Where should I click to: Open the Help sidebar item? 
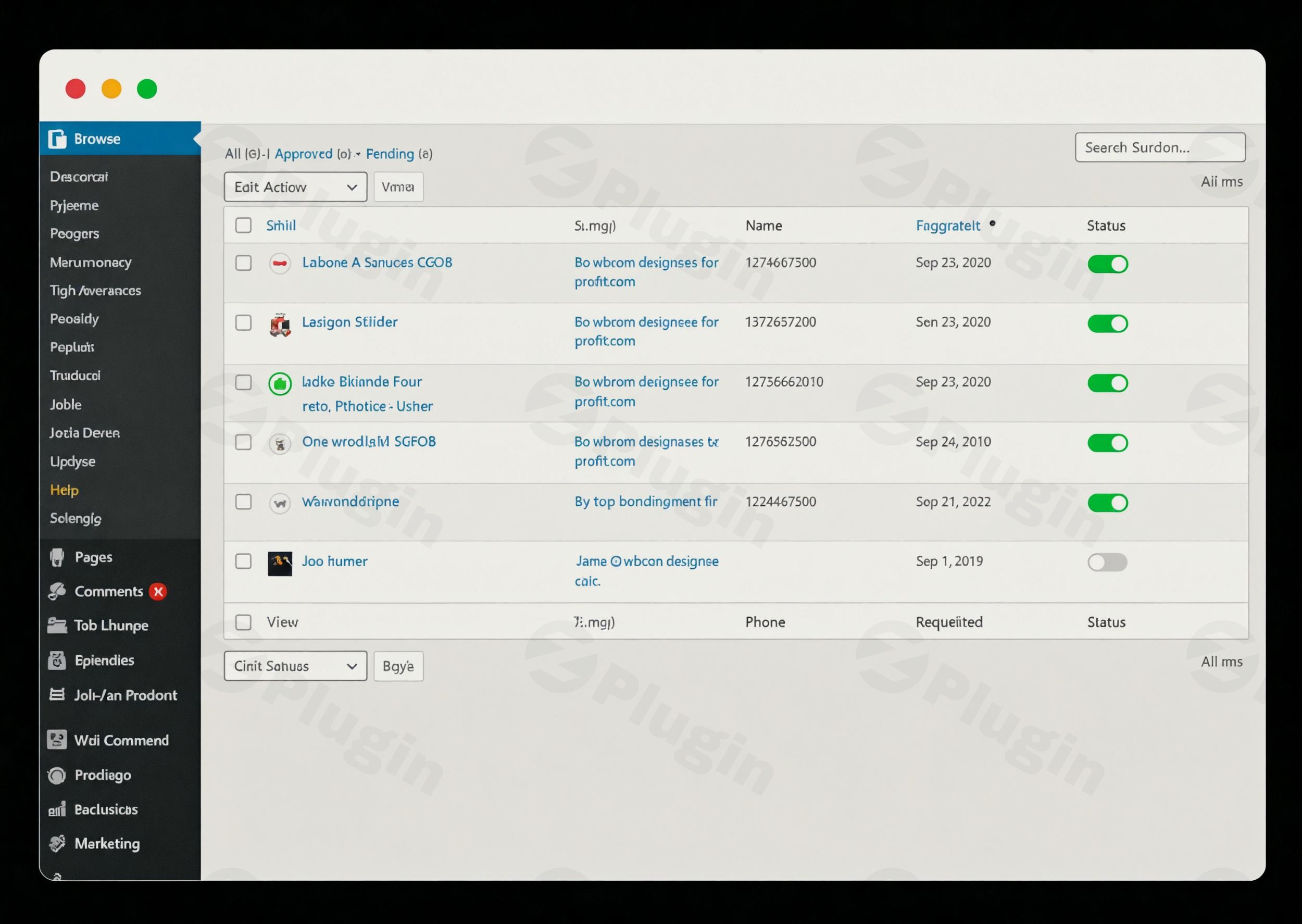64,490
